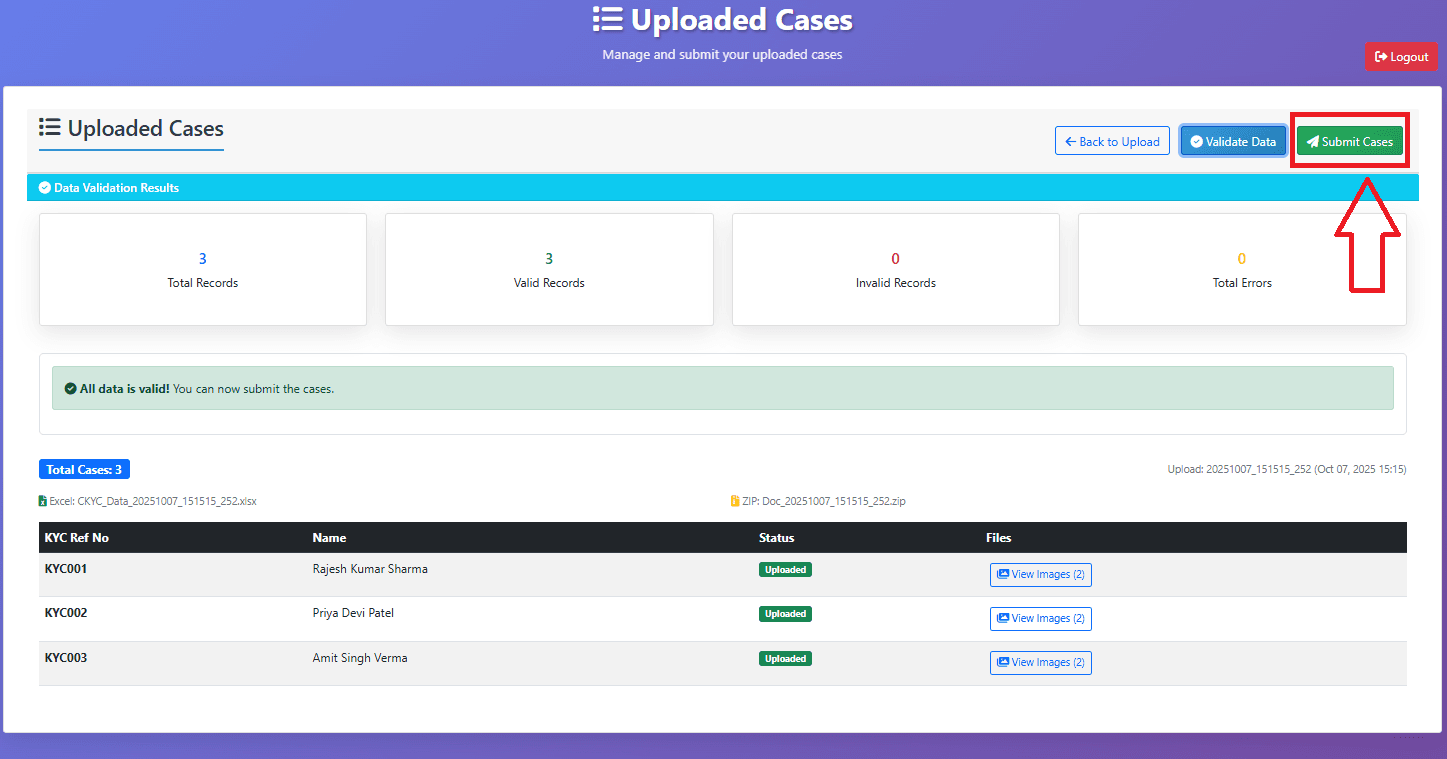1447x759 pixels.
Task: Click the list icon in top page title
Action: click(x=607, y=19)
